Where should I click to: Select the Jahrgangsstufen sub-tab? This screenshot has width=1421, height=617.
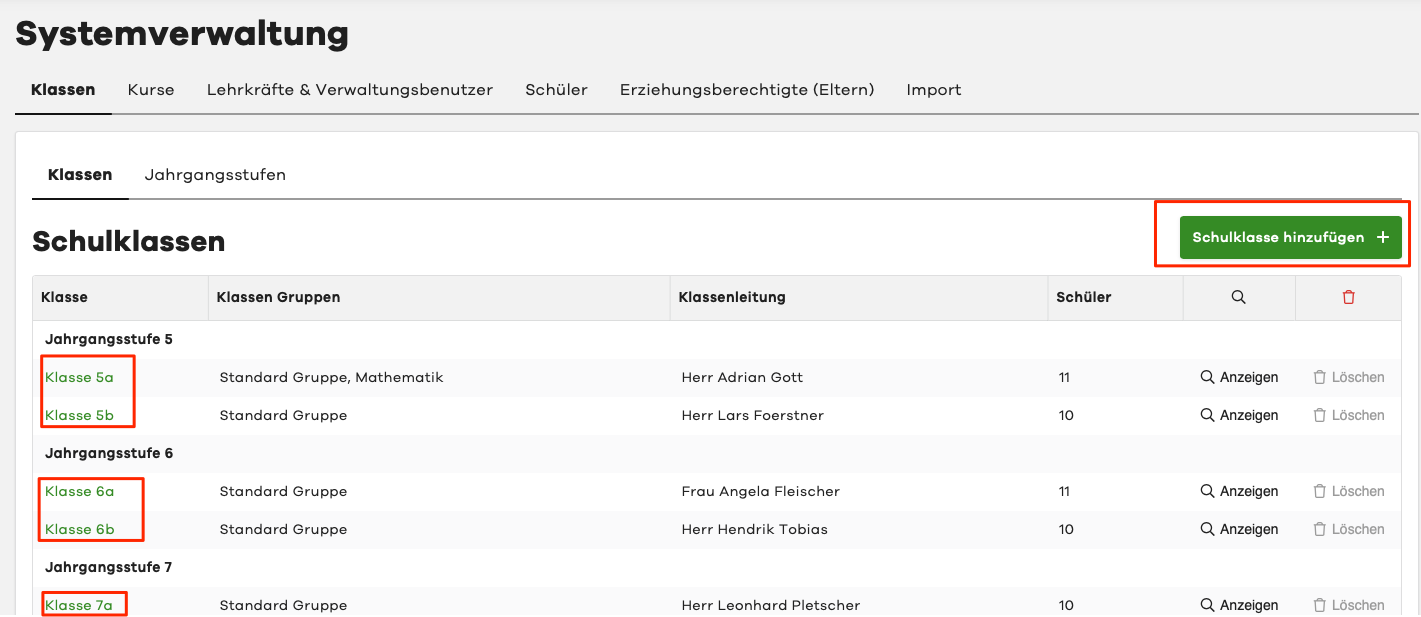point(215,175)
